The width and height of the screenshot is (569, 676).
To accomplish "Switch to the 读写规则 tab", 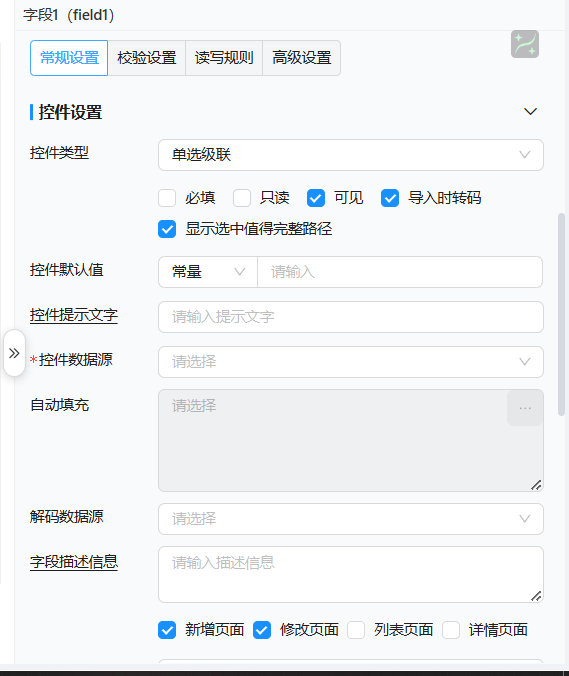I will 224,58.
